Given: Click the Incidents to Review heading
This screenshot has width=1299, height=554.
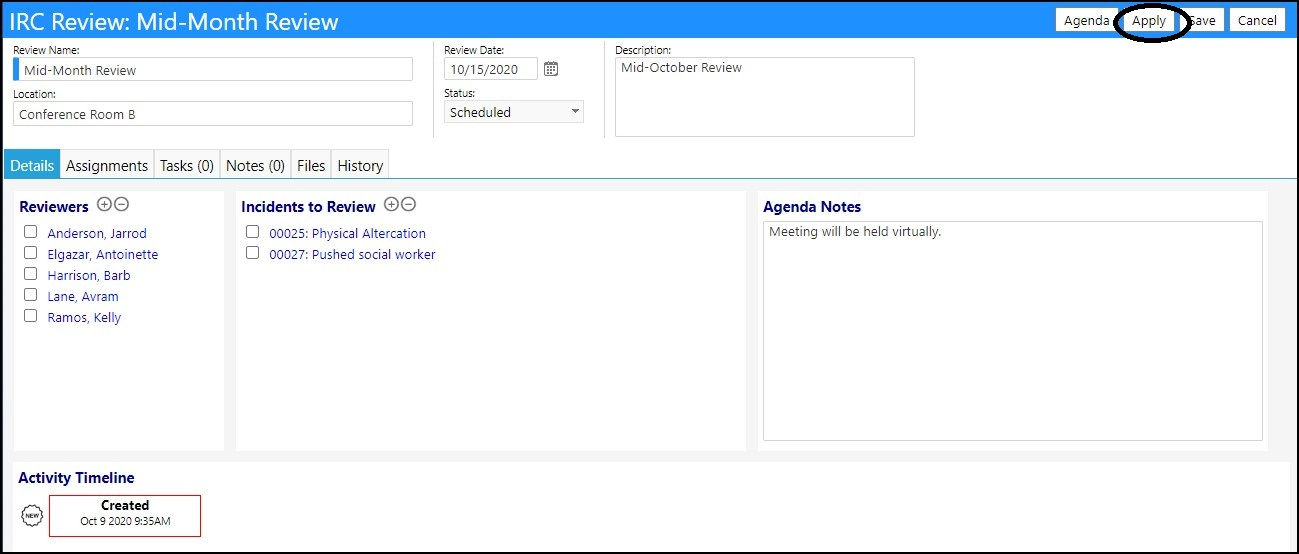Looking at the screenshot, I should (x=308, y=206).
